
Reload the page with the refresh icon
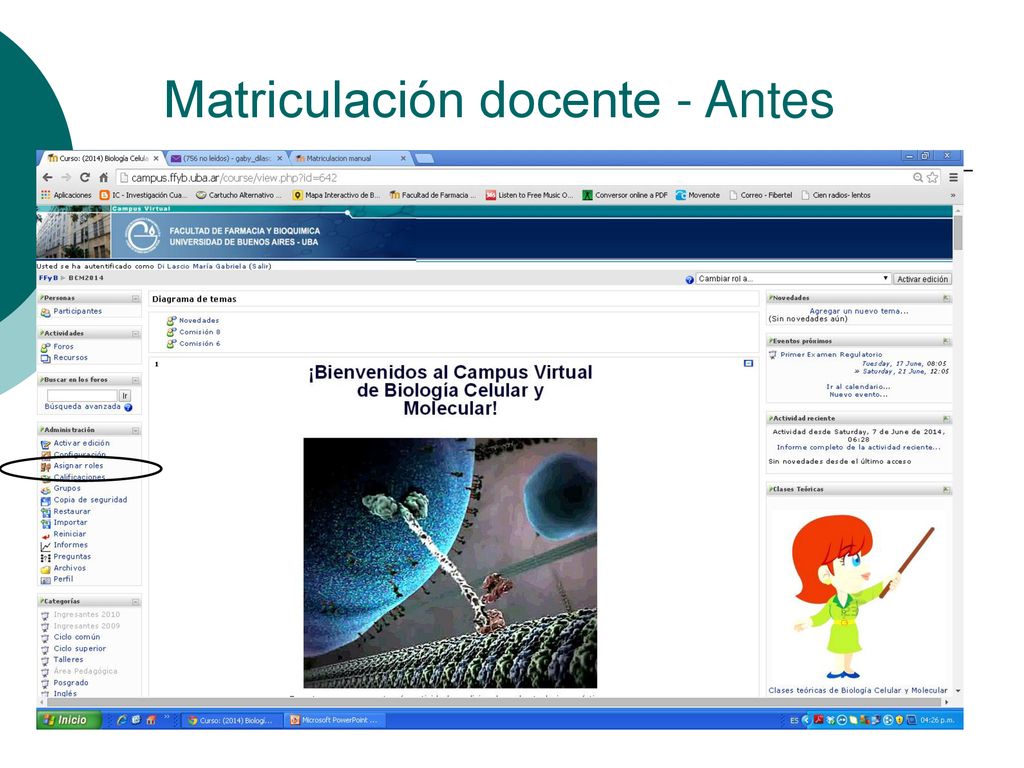84,178
